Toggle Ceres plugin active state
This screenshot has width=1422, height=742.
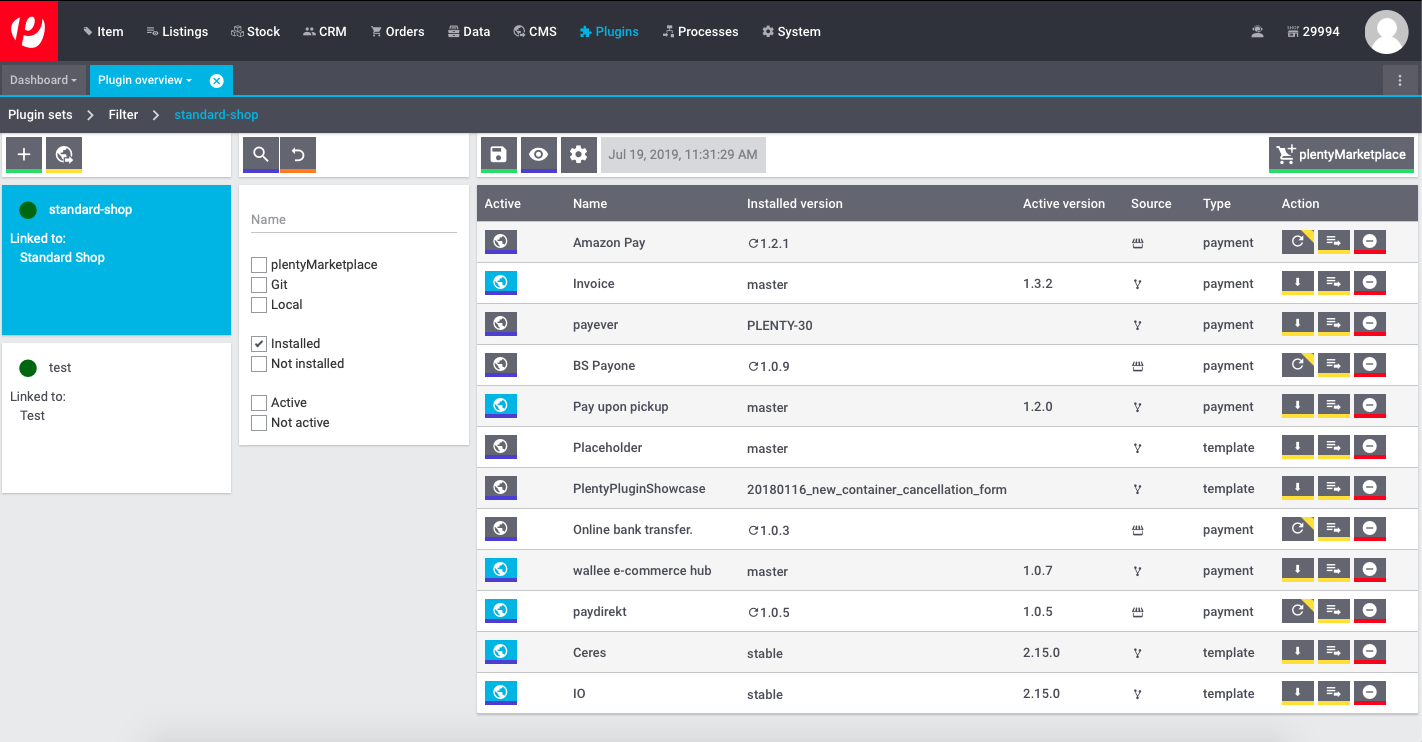[x=501, y=652]
